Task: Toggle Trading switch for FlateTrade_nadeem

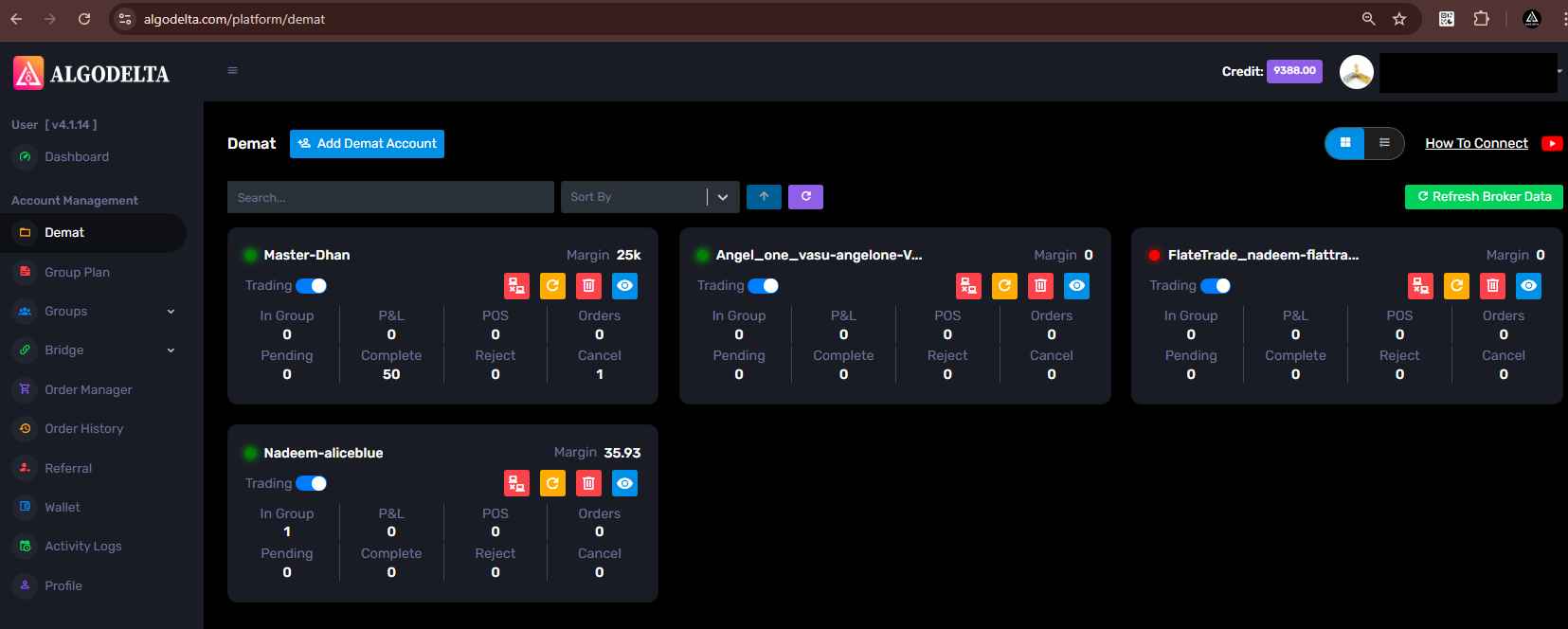Action: click(1216, 286)
